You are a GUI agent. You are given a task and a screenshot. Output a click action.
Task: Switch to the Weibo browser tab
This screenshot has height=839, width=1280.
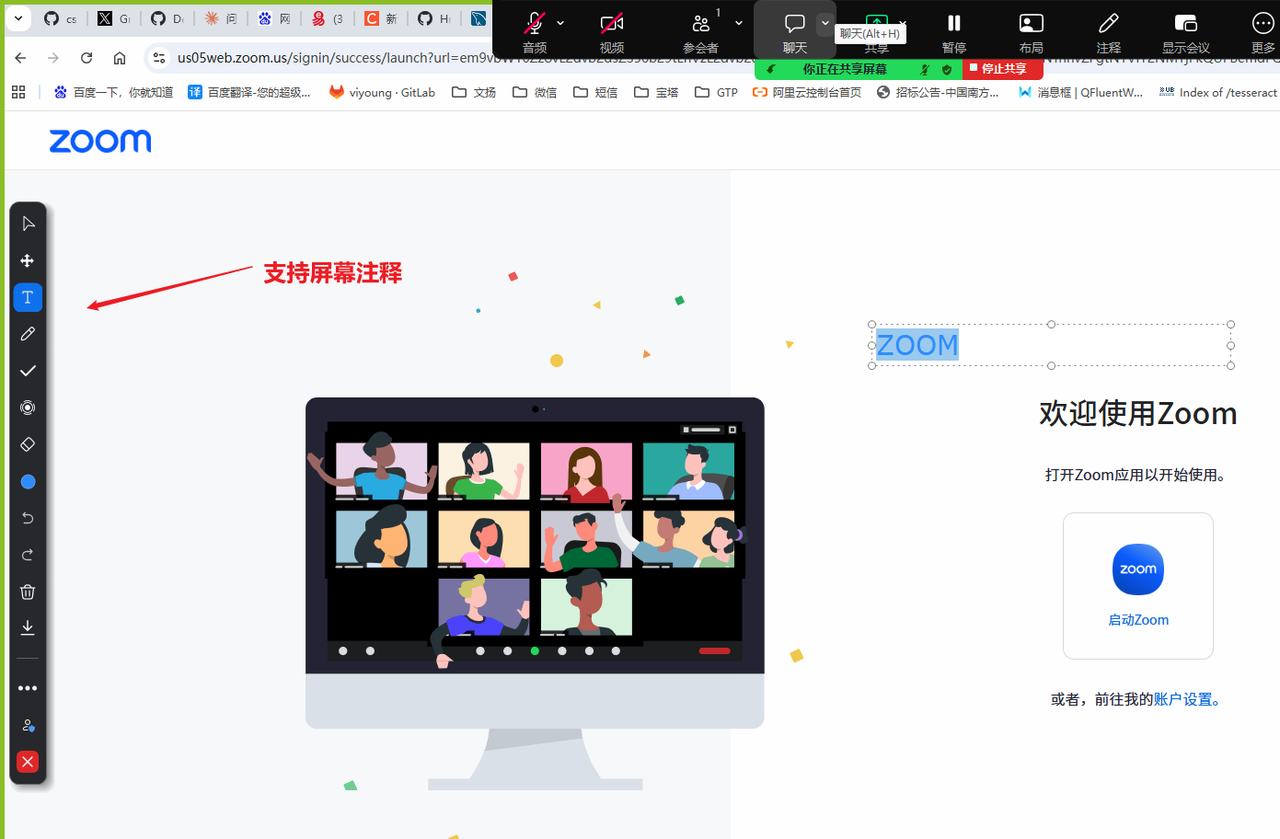click(x=327, y=18)
